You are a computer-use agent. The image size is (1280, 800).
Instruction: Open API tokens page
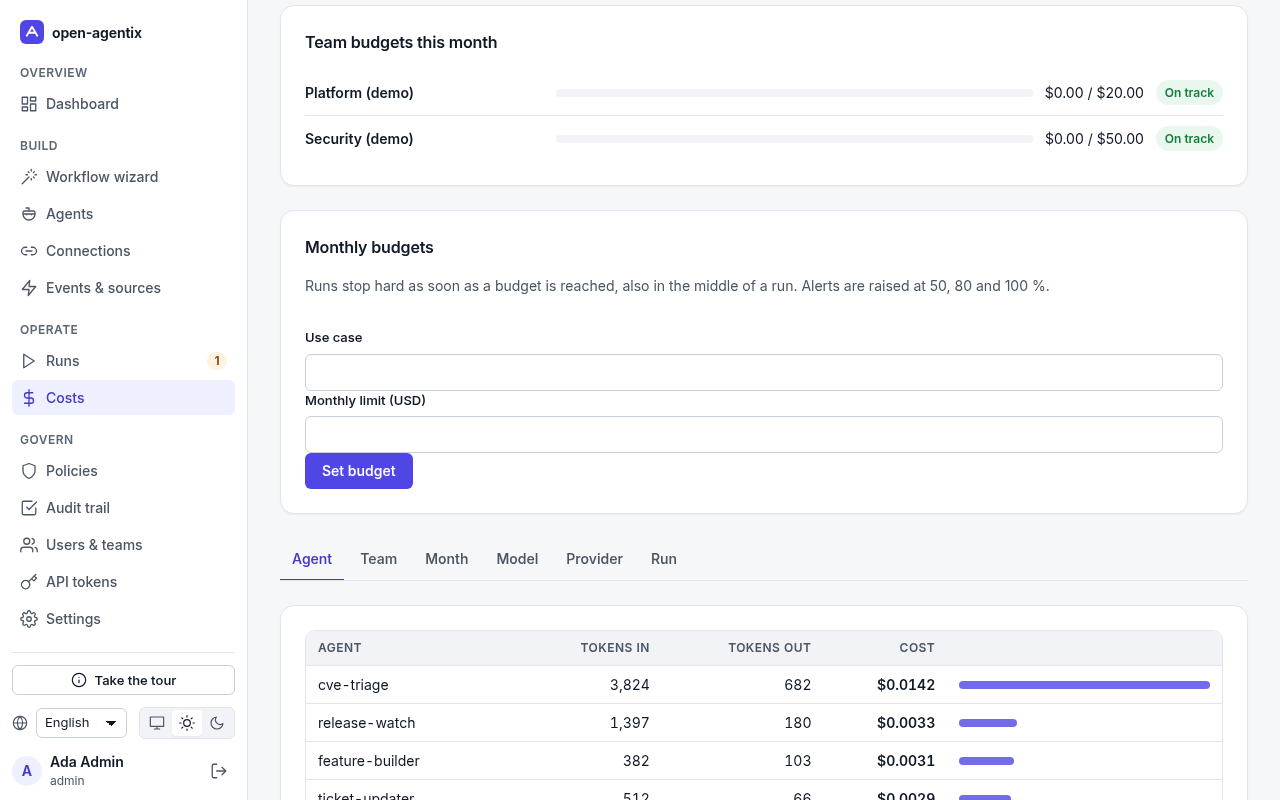(x=123, y=582)
